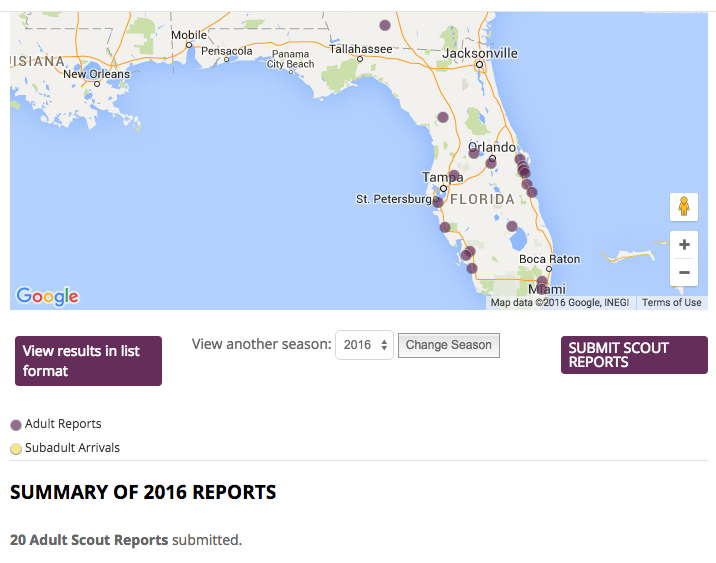Click the Boca Raton label on the map
The image size is (716, 563).
coord(549,259)
